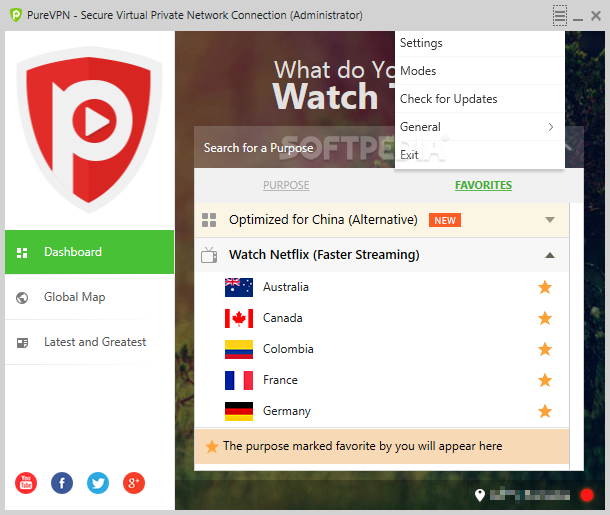The image size is (610, 515).
Task: Toggle favorite star for France
Action: pos(545,380)
